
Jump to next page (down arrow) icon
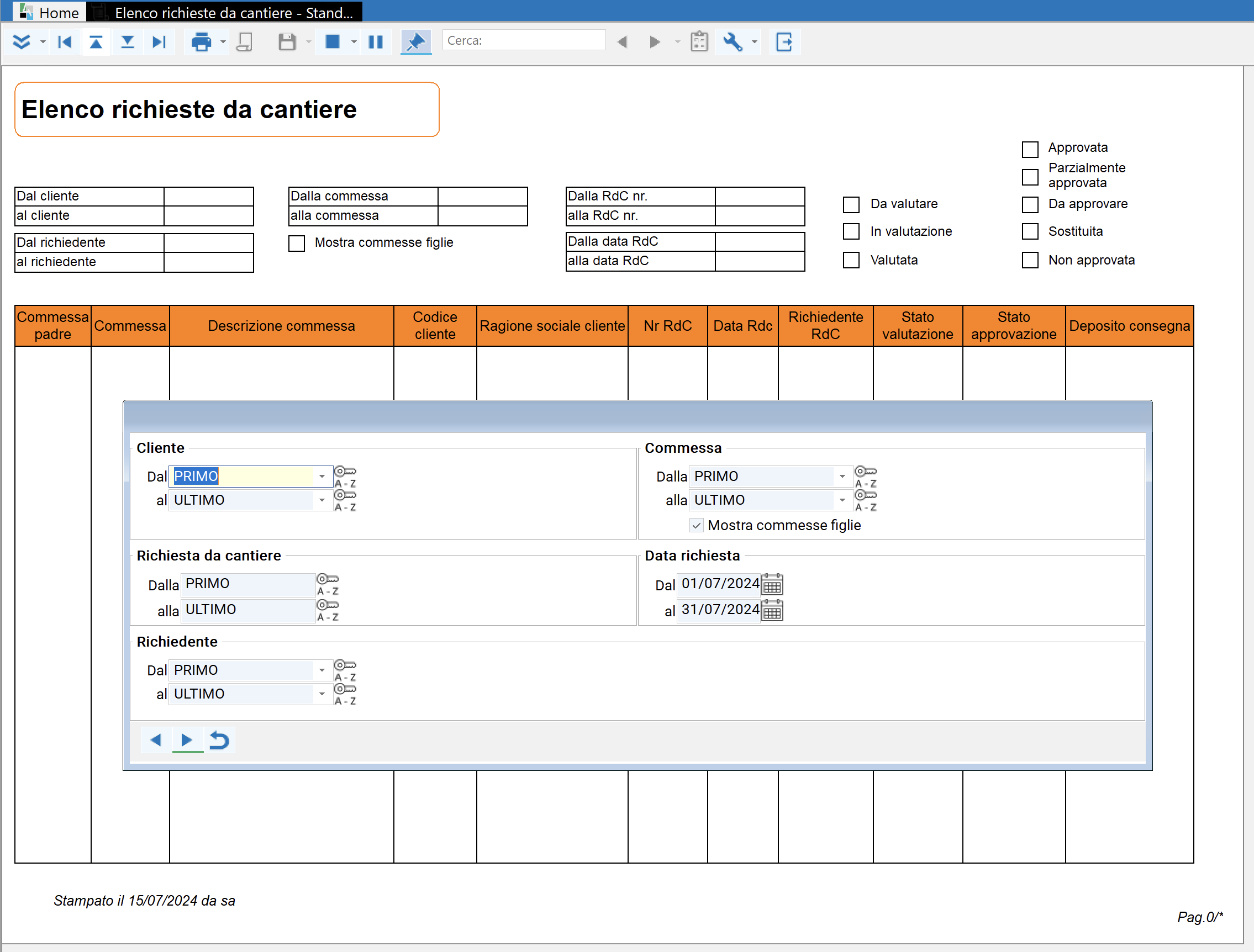[x=128, y=42]
